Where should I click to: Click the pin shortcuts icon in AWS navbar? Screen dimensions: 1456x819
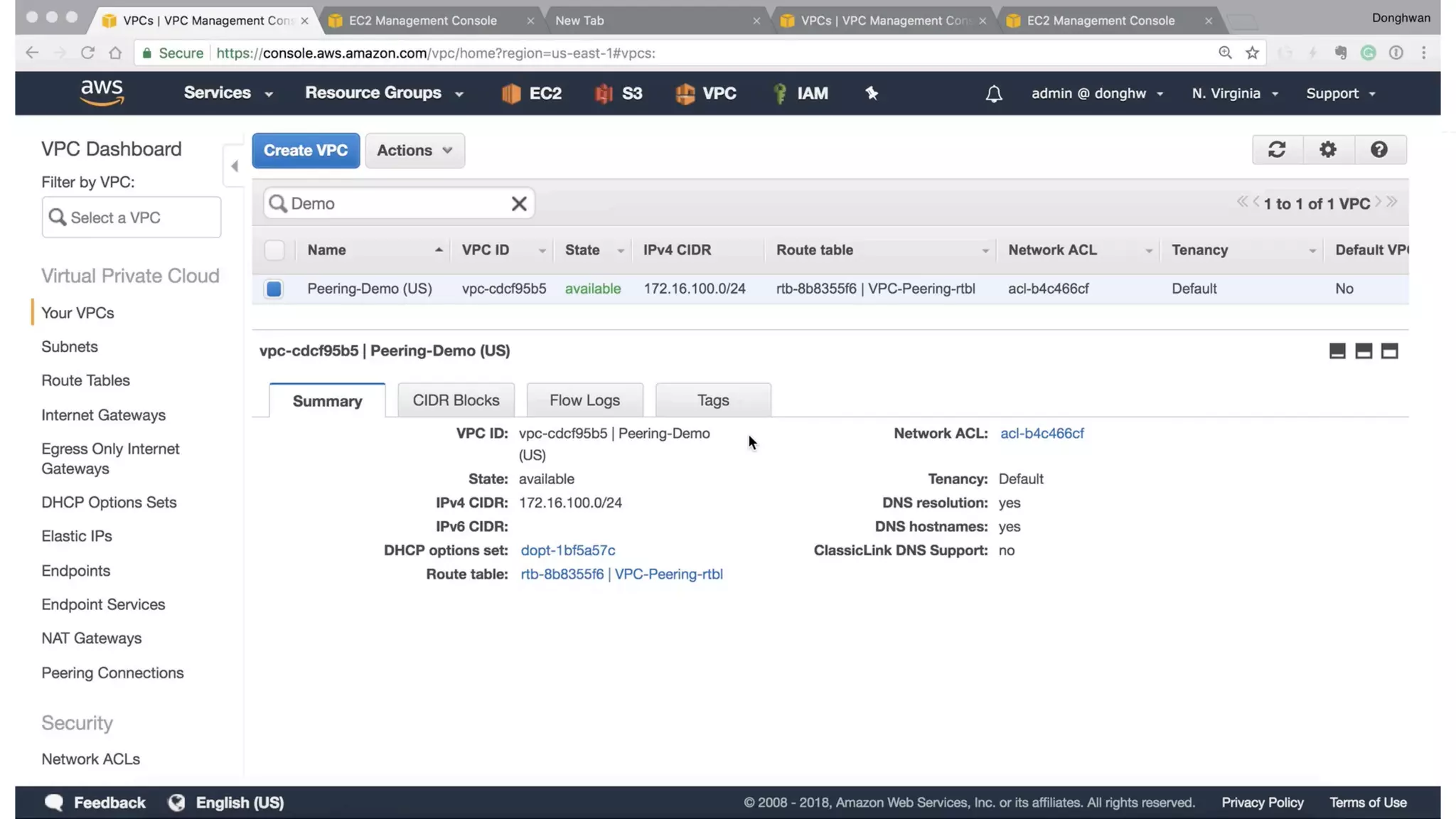pos(872,93)
